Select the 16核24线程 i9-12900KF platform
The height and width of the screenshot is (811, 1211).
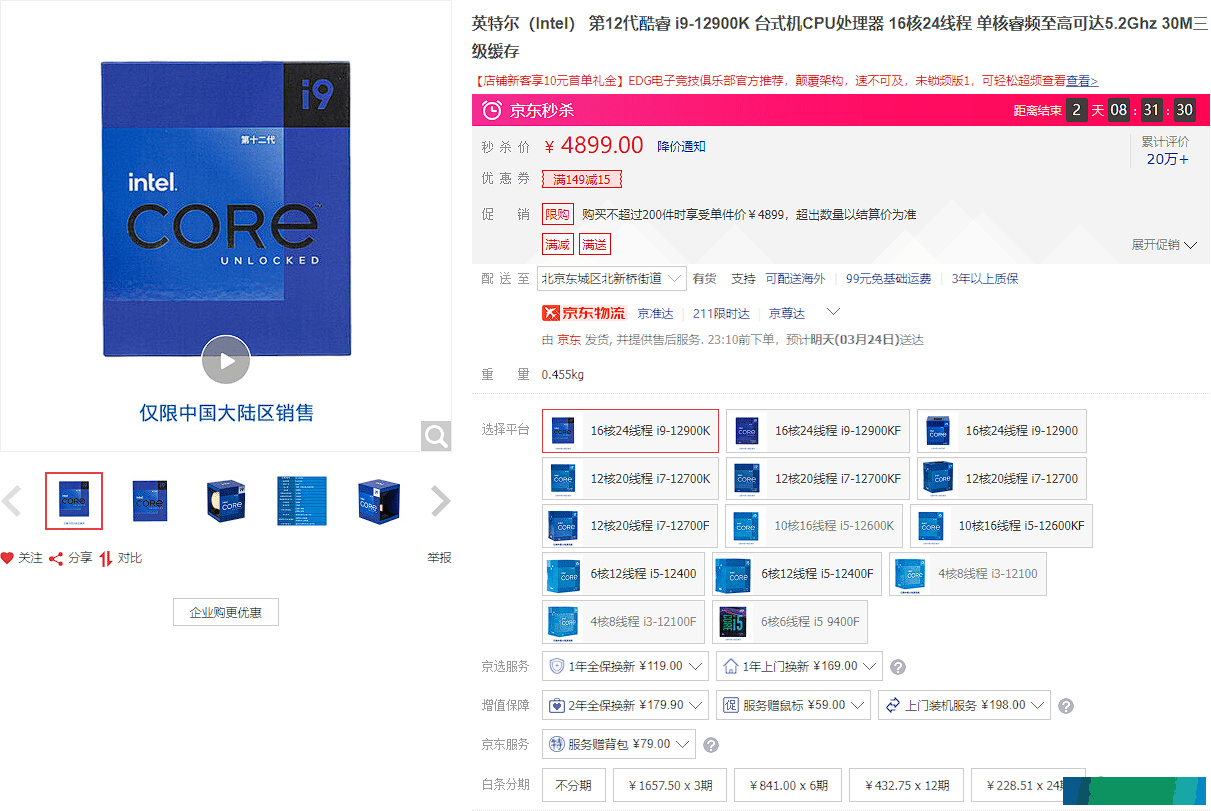coord(818,431)
